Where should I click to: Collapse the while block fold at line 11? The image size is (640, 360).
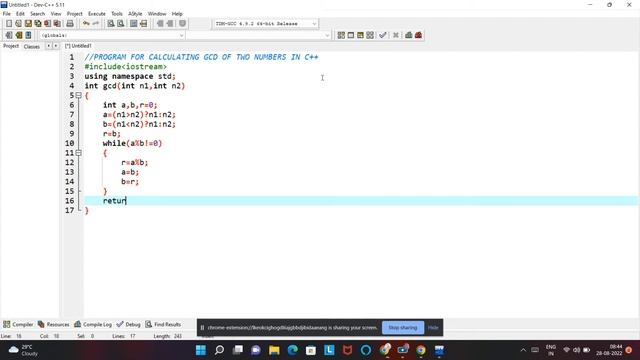[78, 153]
